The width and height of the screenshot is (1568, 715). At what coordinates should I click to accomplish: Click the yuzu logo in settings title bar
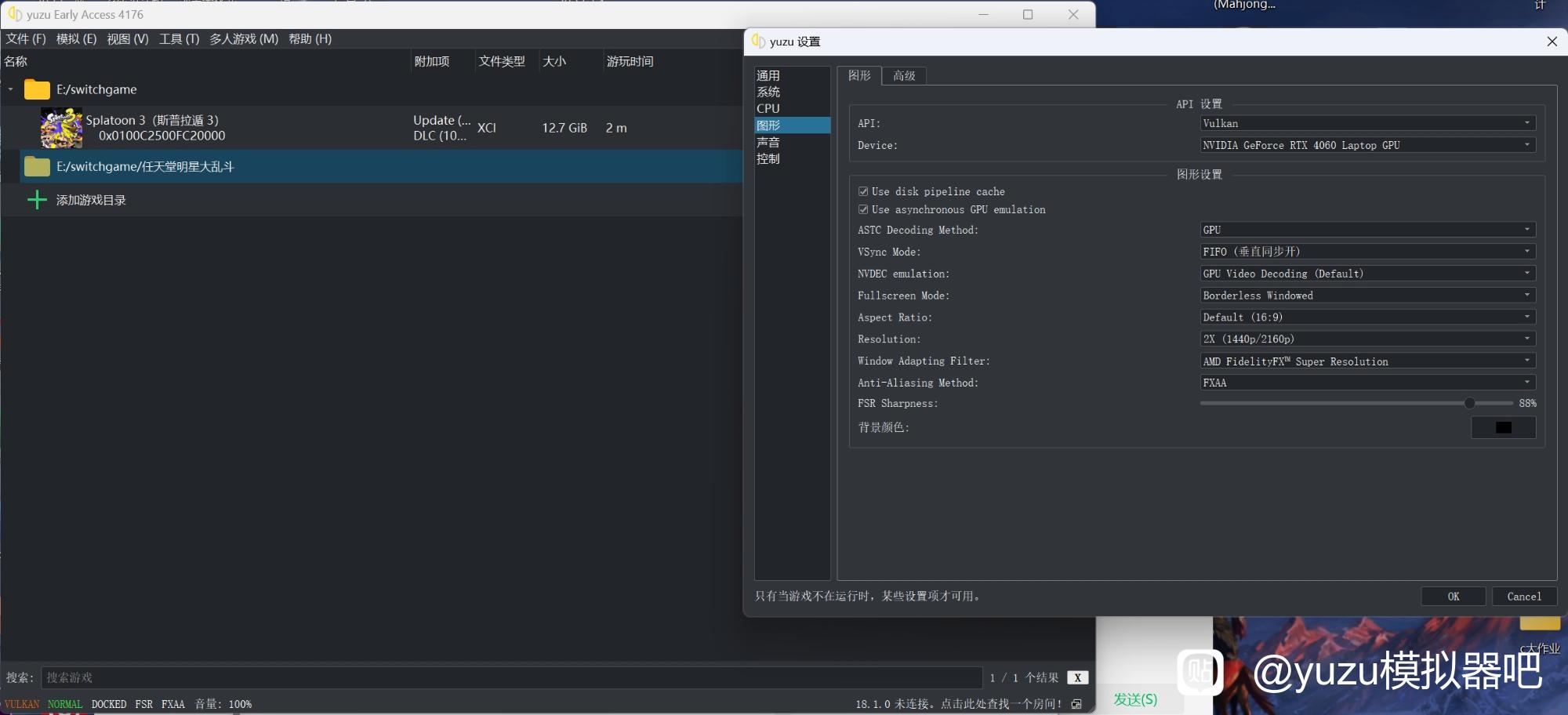point(758,41)
